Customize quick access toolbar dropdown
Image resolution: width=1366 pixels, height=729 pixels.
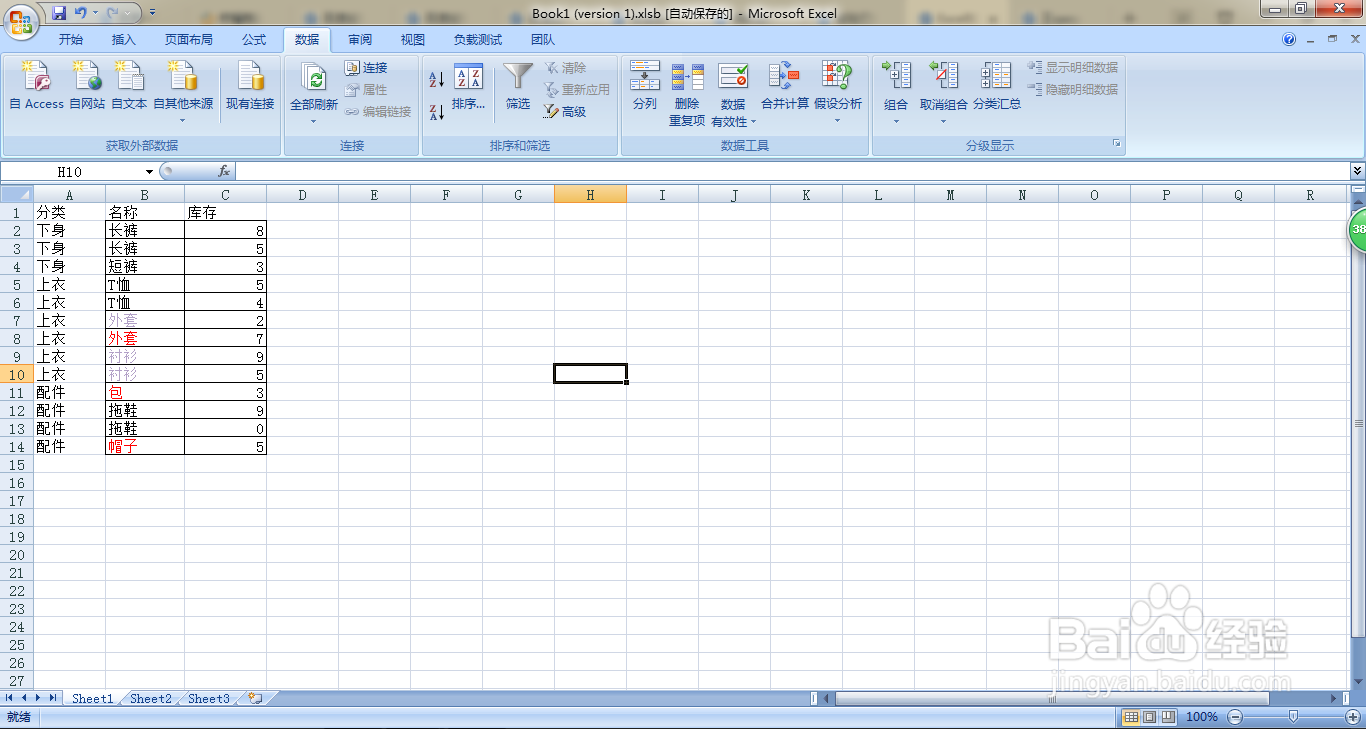pos(152,13)
